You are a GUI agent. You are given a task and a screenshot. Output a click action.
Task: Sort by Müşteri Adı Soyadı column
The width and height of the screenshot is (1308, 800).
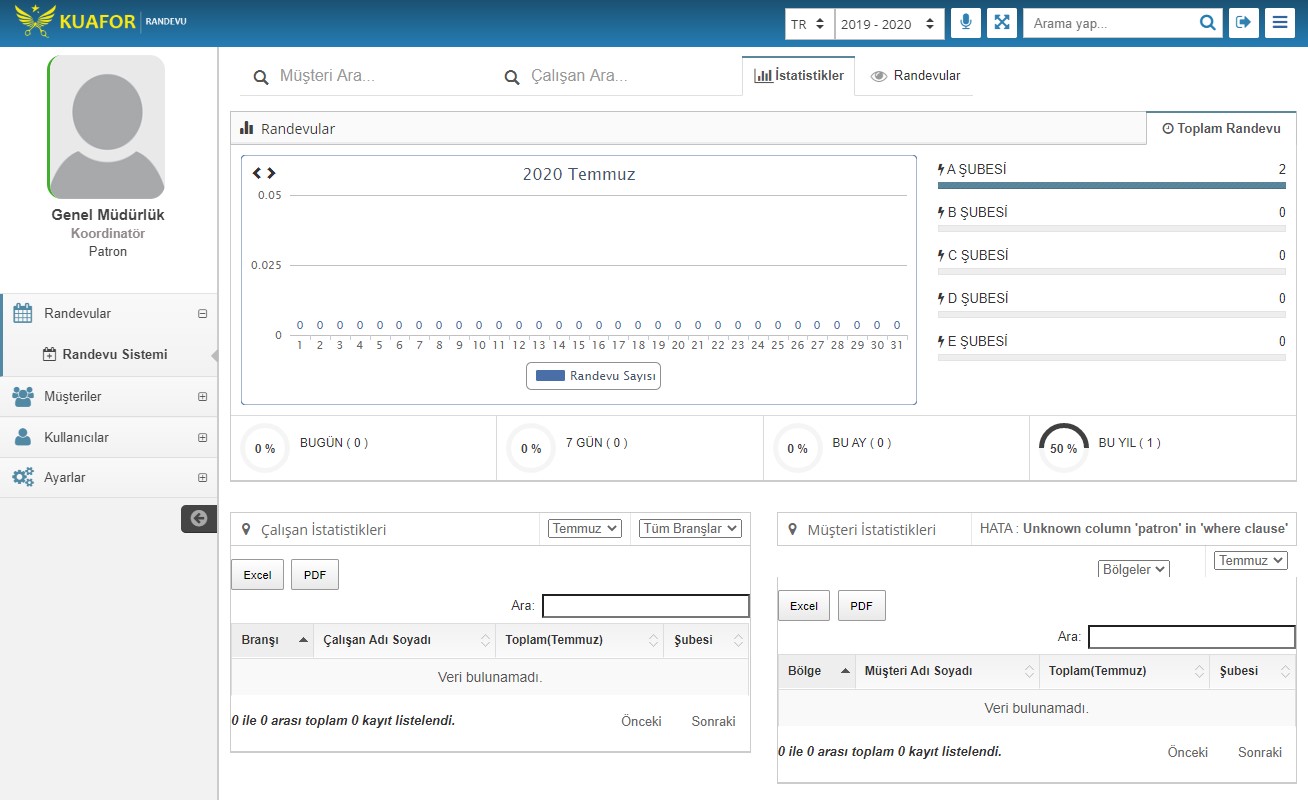point(947,671)
